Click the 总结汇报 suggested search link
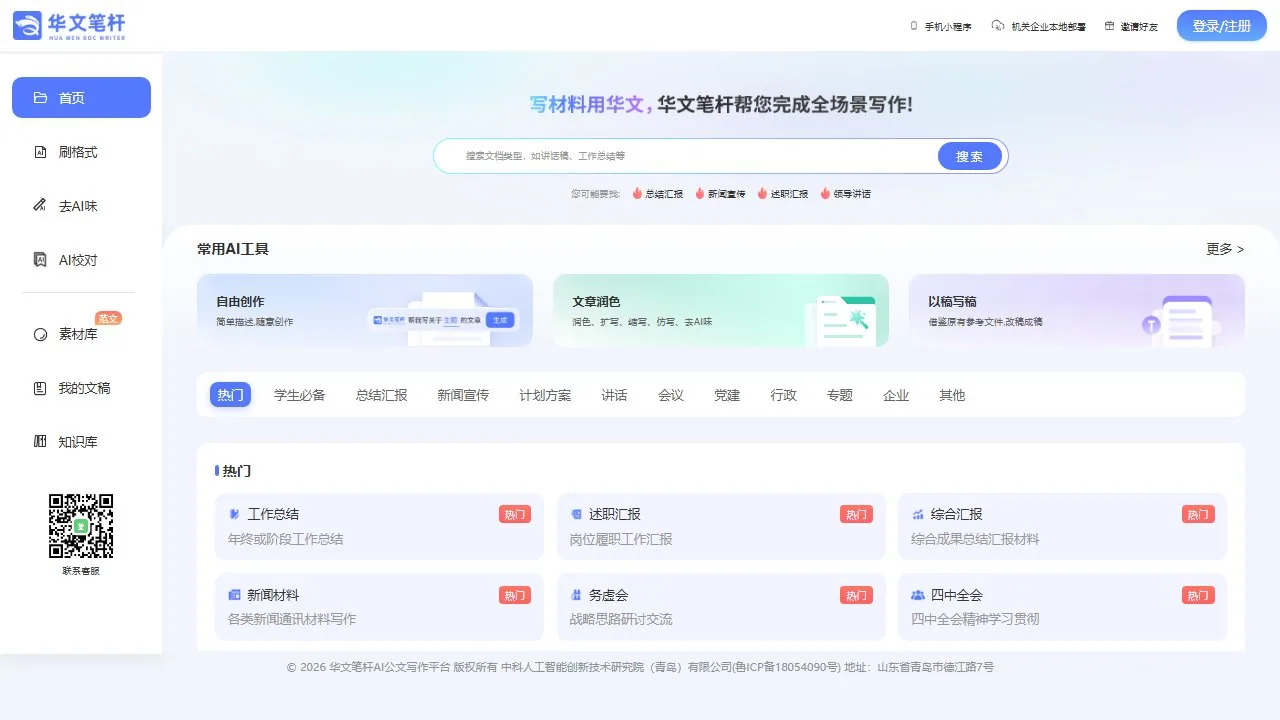 pyautogui.click(x=657, y=194)
